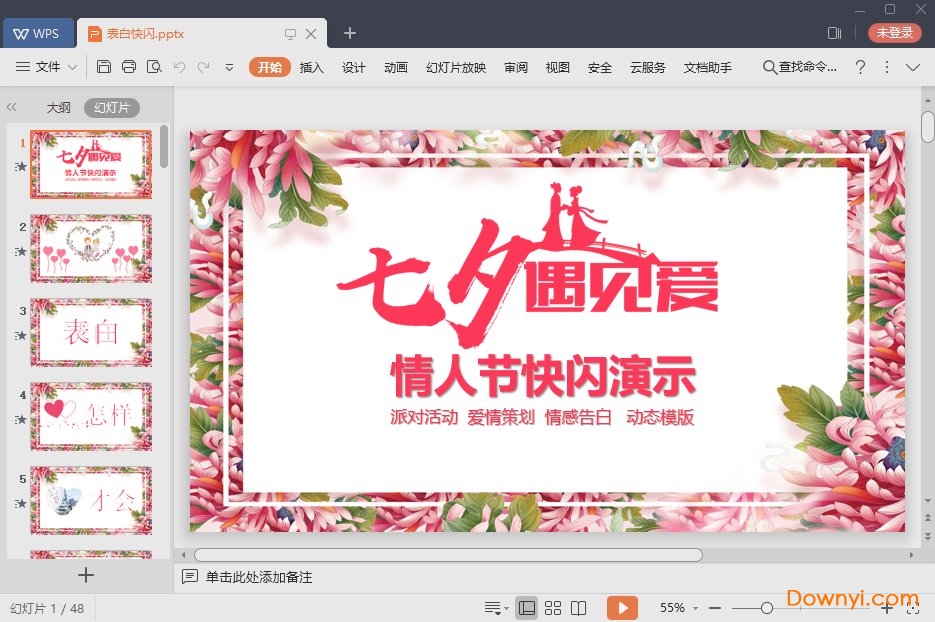Viewport: 935px width, 622px height.
Task: Click the help question mark icon
Action: (x=860, y=67)
